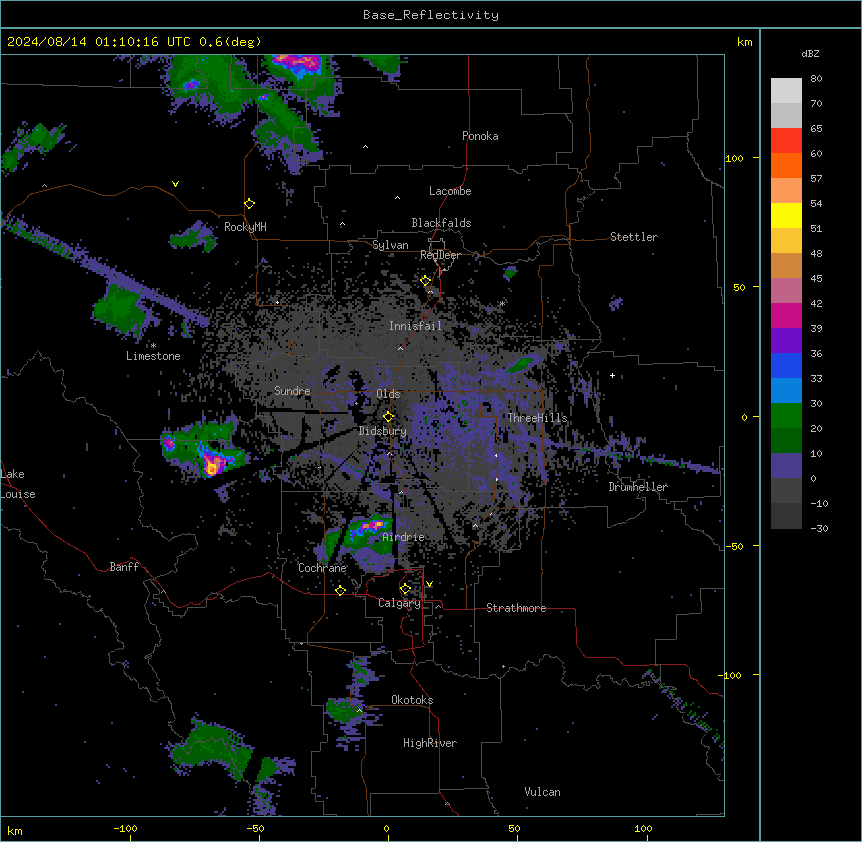Click the ThreeHills town label
The width and height of the screenshot is (862, 842).
[537, 418]
